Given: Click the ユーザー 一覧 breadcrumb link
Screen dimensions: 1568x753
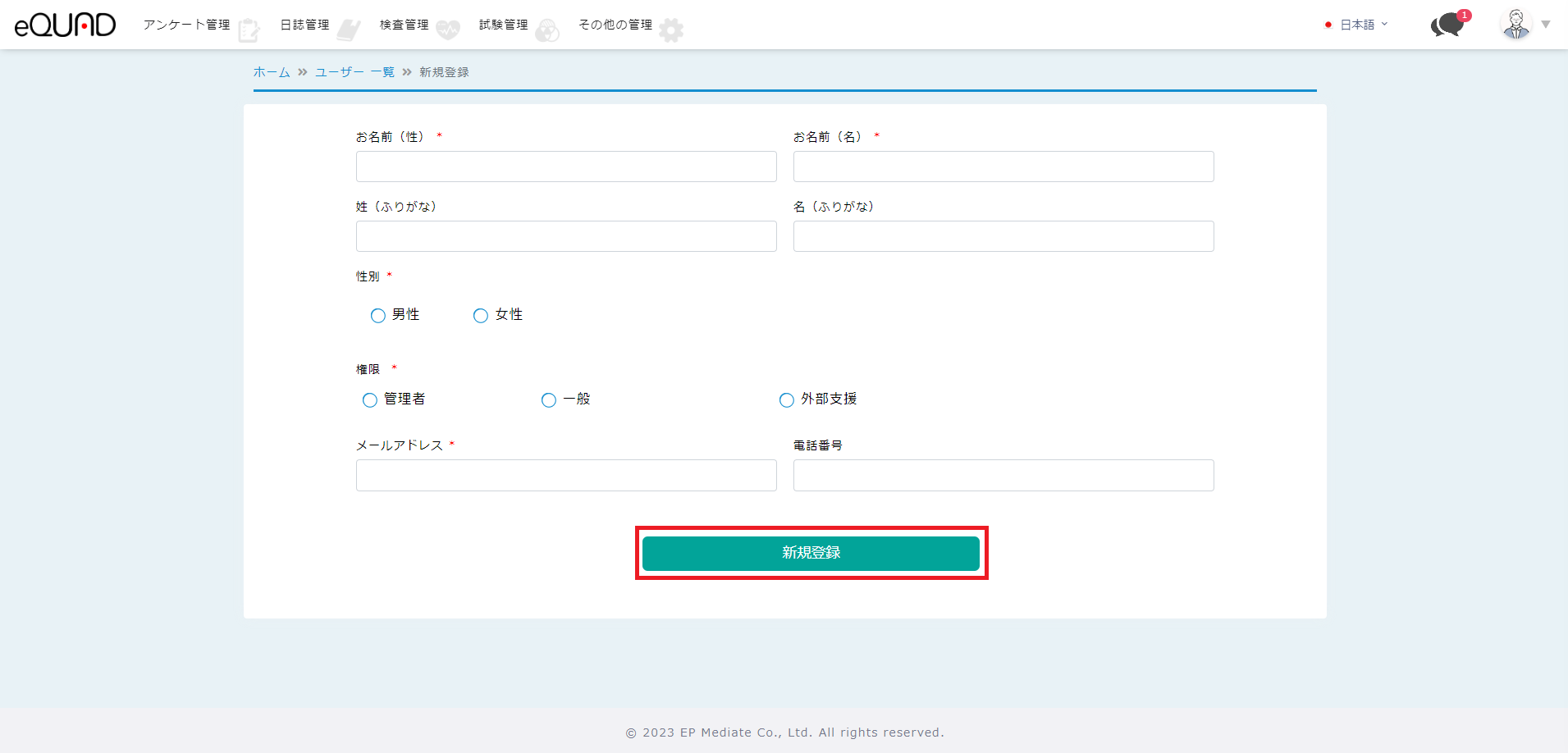Looking at the screenshot, I should click(354, 72).
